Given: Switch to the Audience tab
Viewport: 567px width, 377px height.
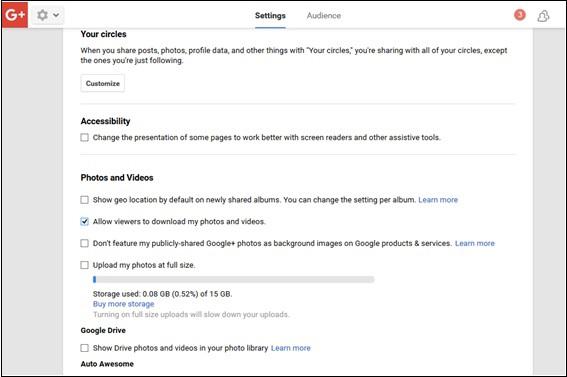Looking at the screenshot, I should 324,16.
